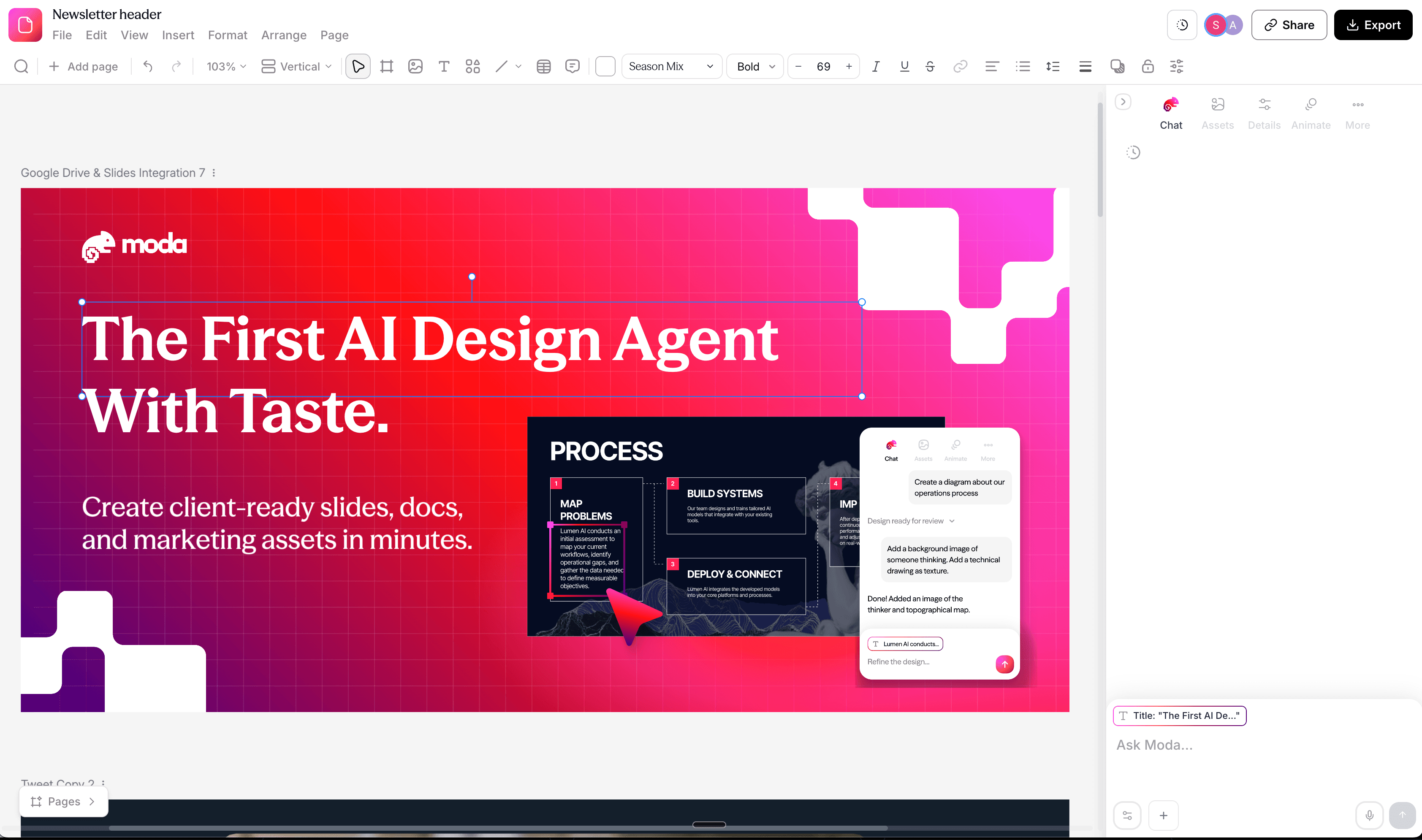Click the S collaborator avatar
This screenshot has height=840, width=1422.
point(1215,25)
